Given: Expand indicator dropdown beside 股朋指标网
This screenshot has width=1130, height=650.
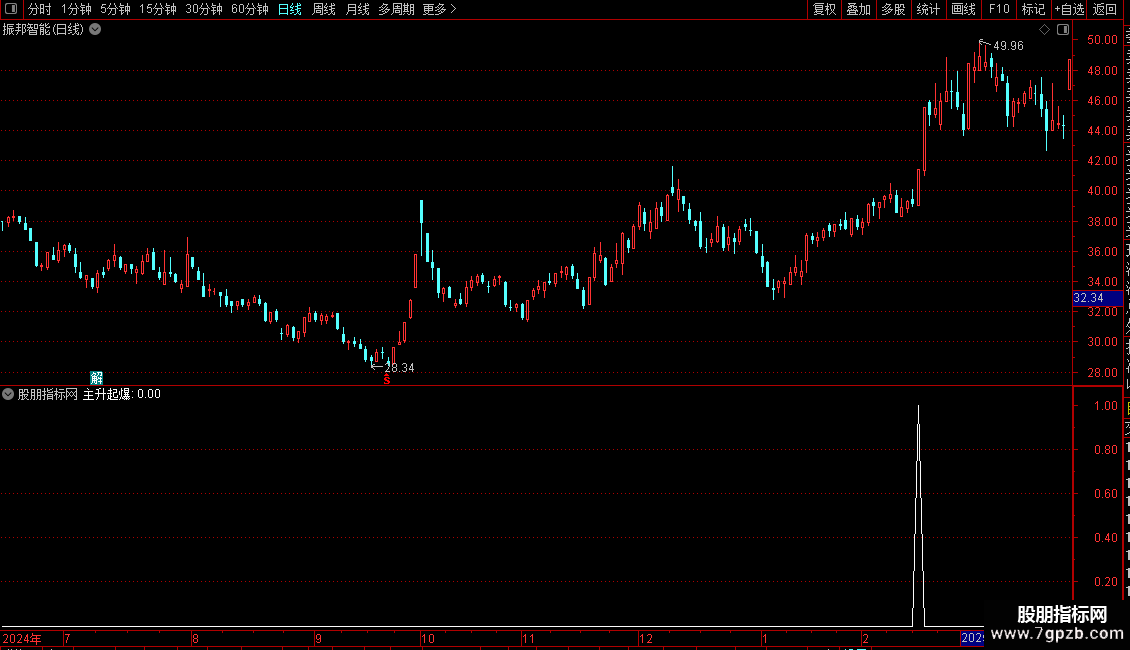Looking at the screenshot, I should [x=8, y=394].
